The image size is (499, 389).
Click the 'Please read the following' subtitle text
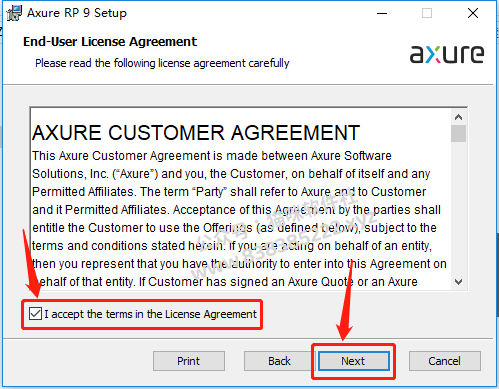162,63
